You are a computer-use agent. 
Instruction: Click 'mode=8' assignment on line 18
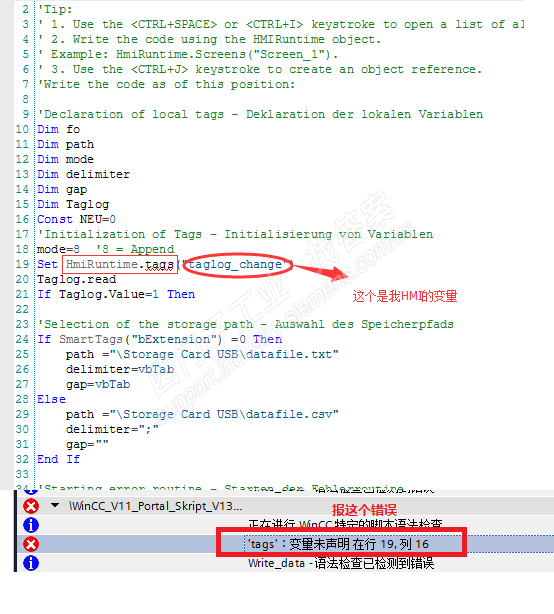point(58,249)
